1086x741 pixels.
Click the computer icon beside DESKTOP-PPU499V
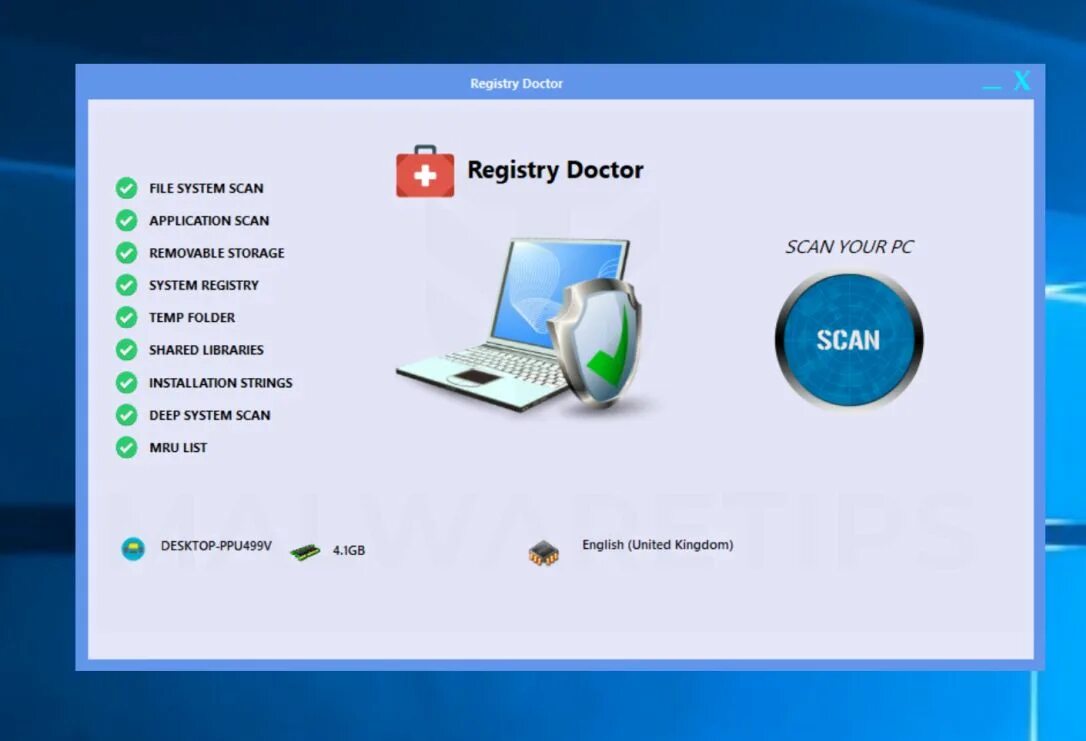click(x=133, y=548)
